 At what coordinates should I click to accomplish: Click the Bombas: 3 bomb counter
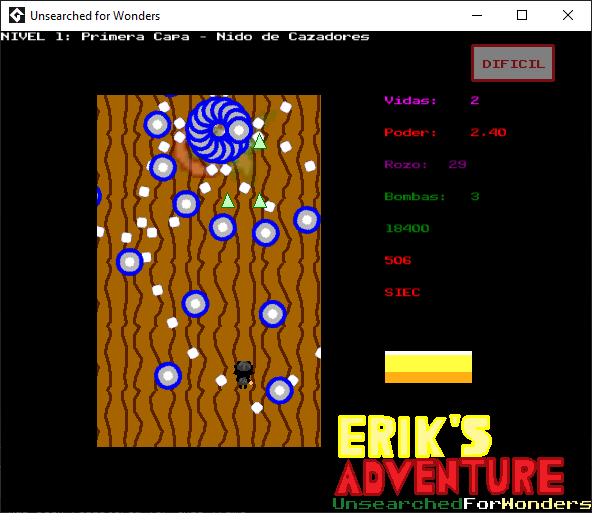[432, 197]
